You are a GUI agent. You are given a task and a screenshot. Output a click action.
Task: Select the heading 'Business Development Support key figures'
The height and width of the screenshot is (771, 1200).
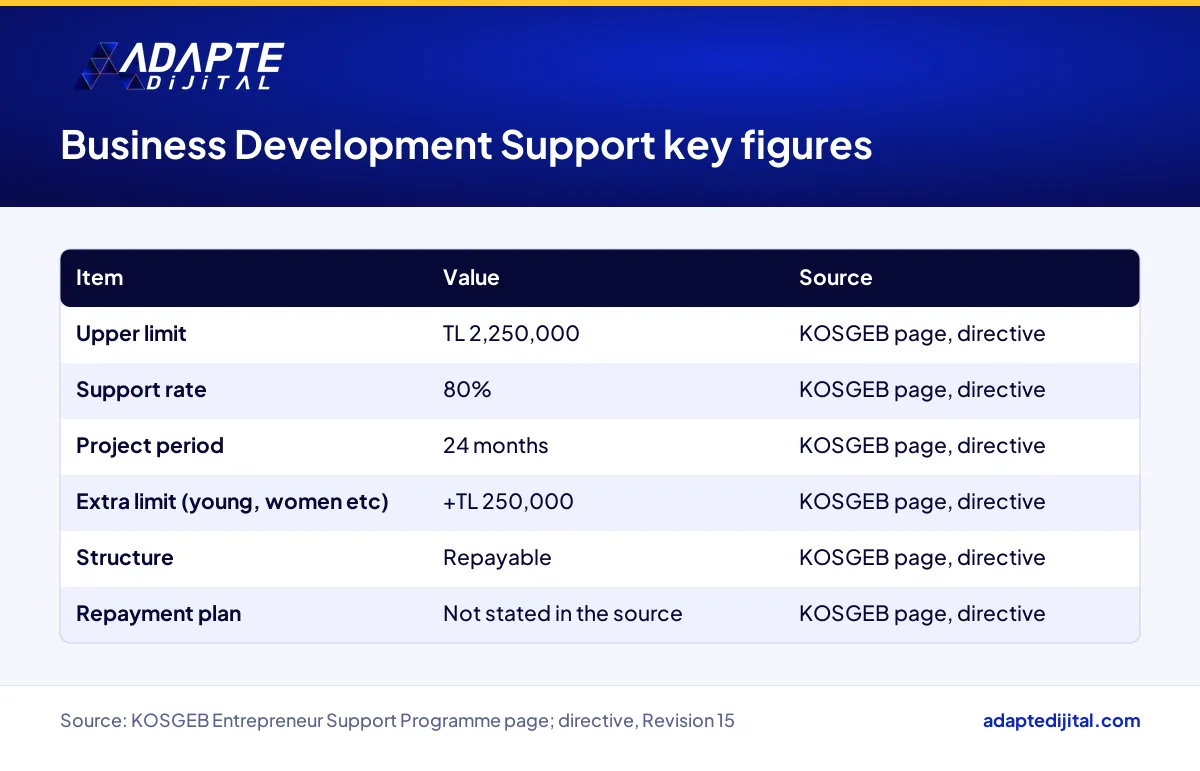click(466, 145)
